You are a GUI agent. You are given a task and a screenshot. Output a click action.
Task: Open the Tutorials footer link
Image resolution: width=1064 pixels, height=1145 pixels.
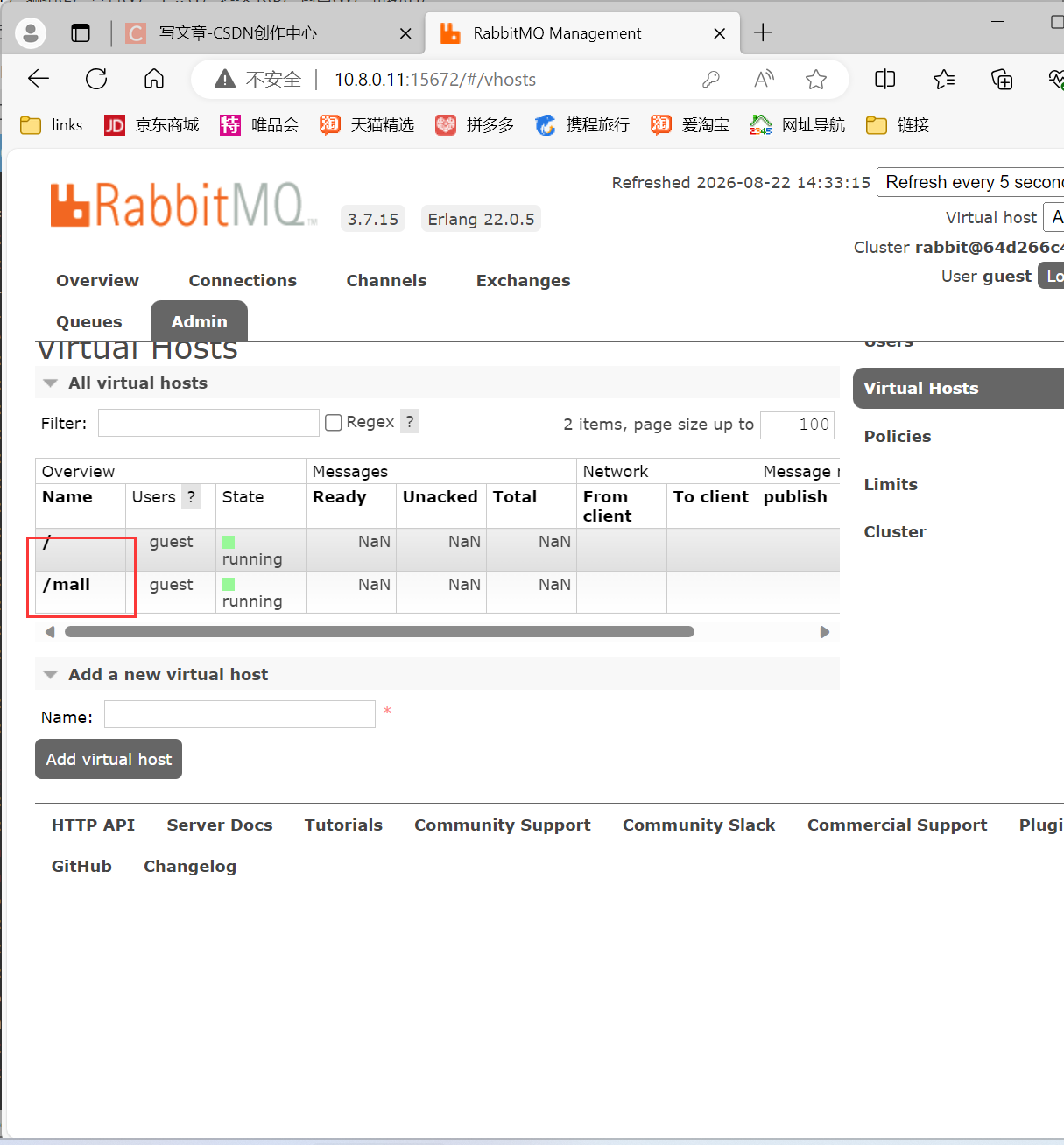click(x=343, y=825)
